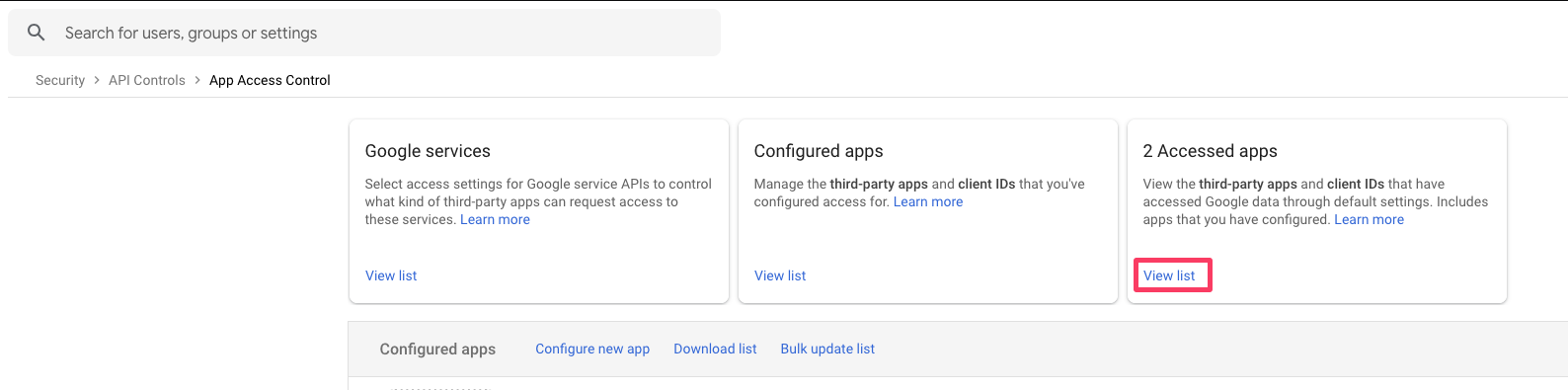The height and width of the screenshot is (390, 1568).
Task: Click Bulk update list
Action: (827, 349)
